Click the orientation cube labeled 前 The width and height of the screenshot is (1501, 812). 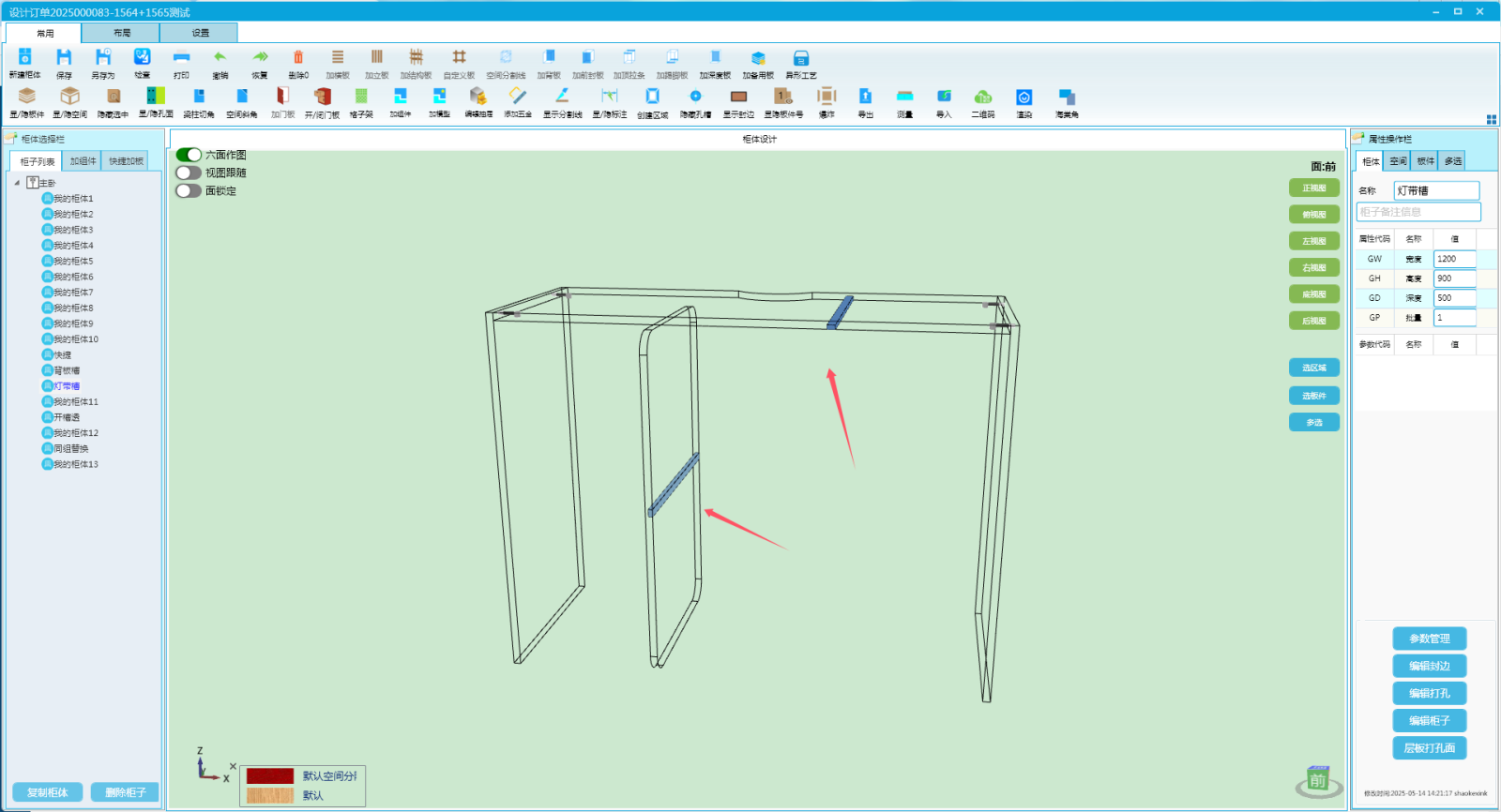point(1318,780)
